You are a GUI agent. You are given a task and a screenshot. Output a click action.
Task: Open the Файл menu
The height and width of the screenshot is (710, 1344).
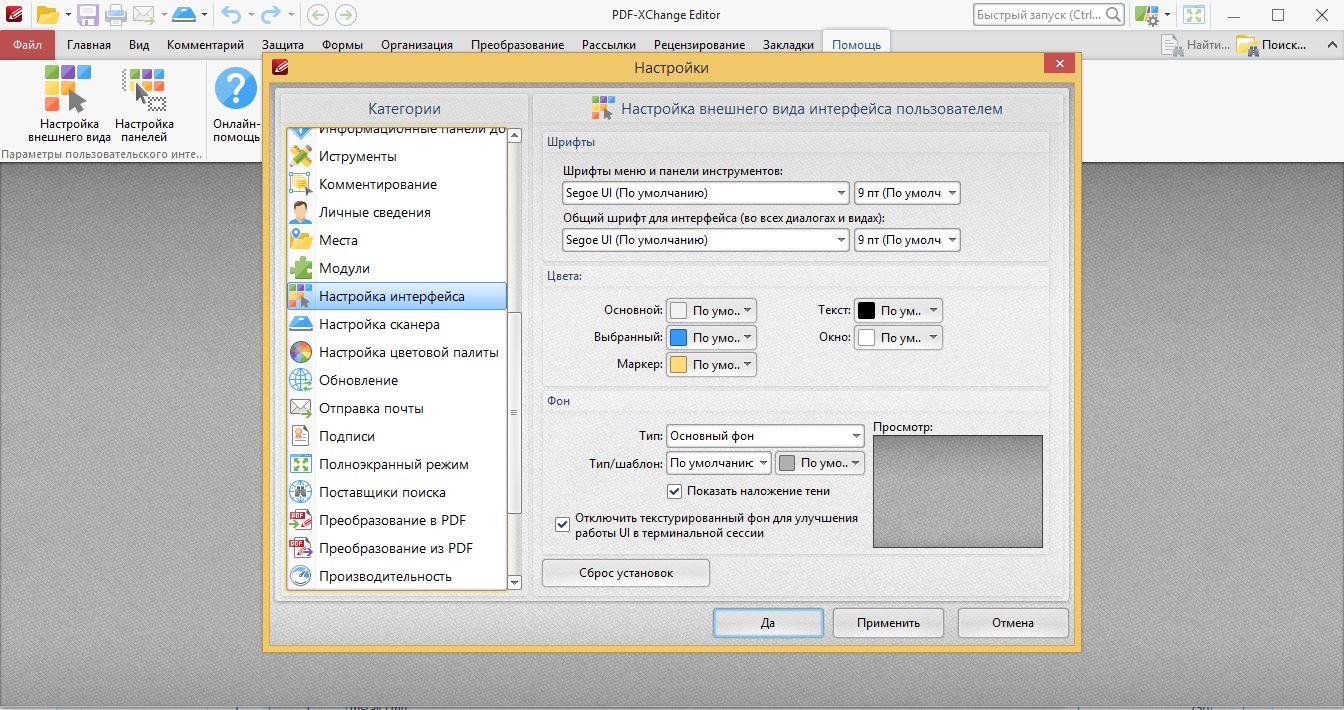click(x=27, y=44)
